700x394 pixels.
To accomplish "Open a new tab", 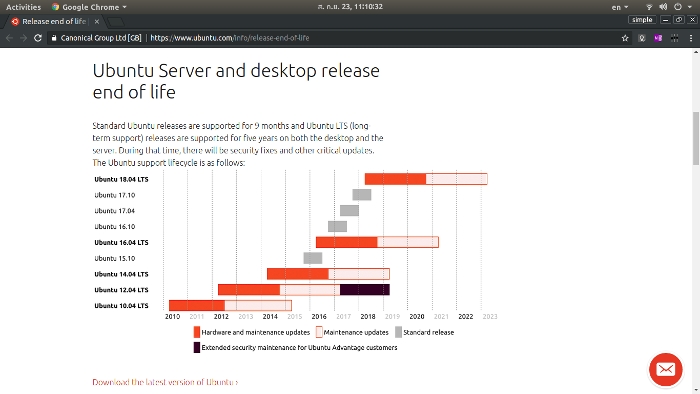I will (x=115, y=21).
